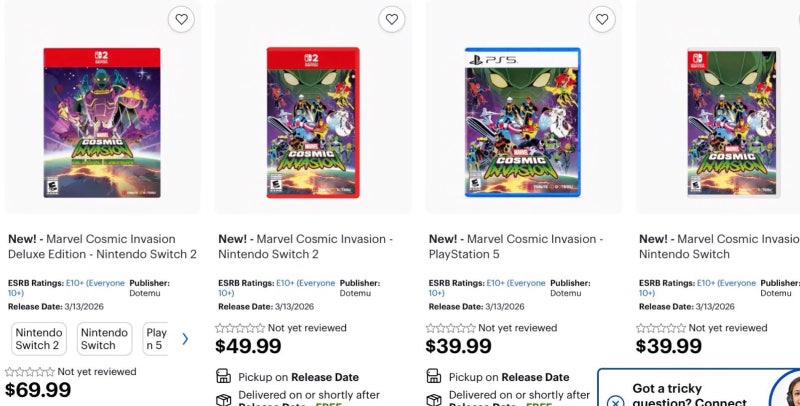Click the Deluxe Edition Switch 2 box art
Image resolution: width=800 pixels, height=406 pixels.
coord(102,122)
